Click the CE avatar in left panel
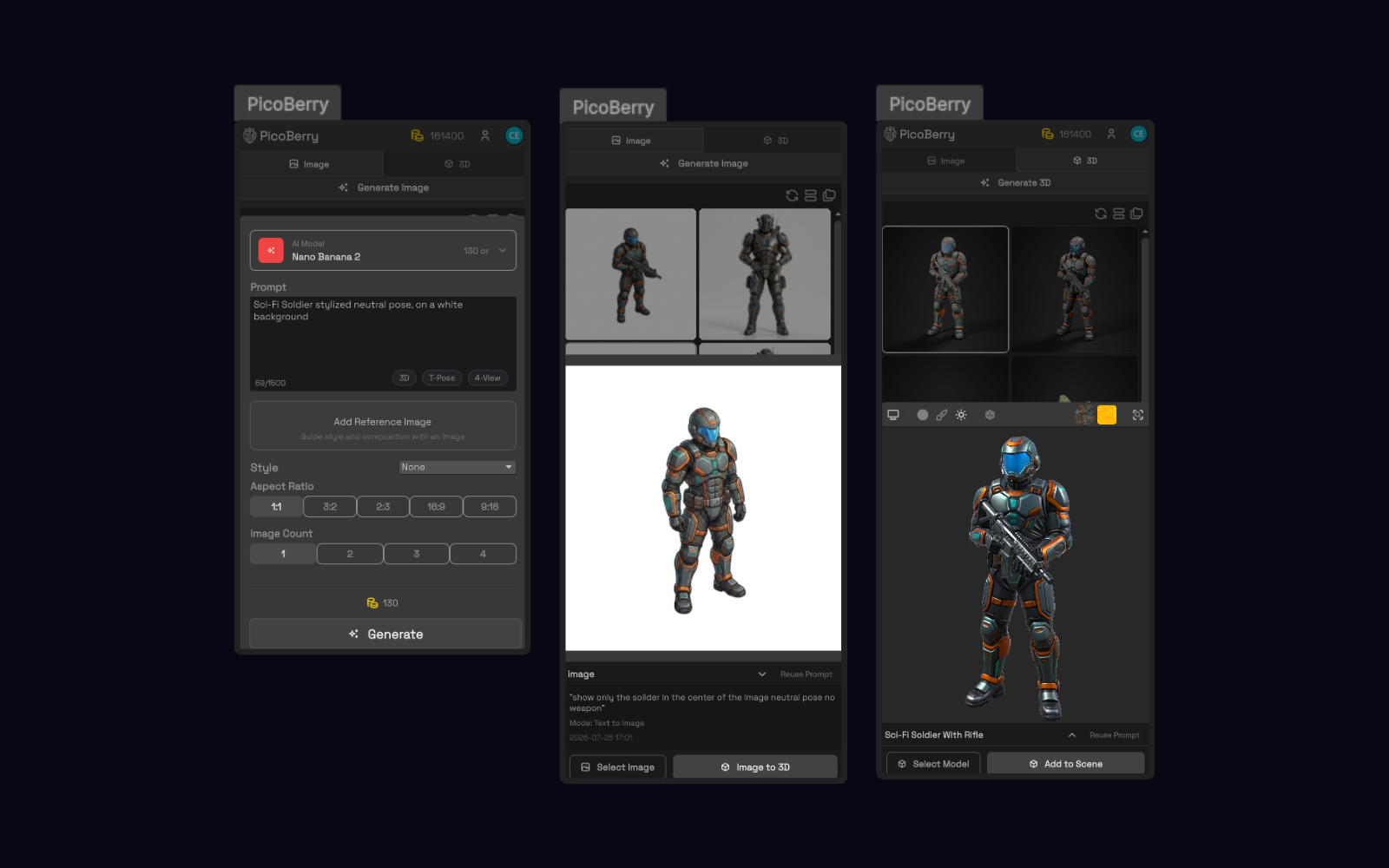Image resolution: width=1389 pixels, height=868 pixels. point(514,135)
